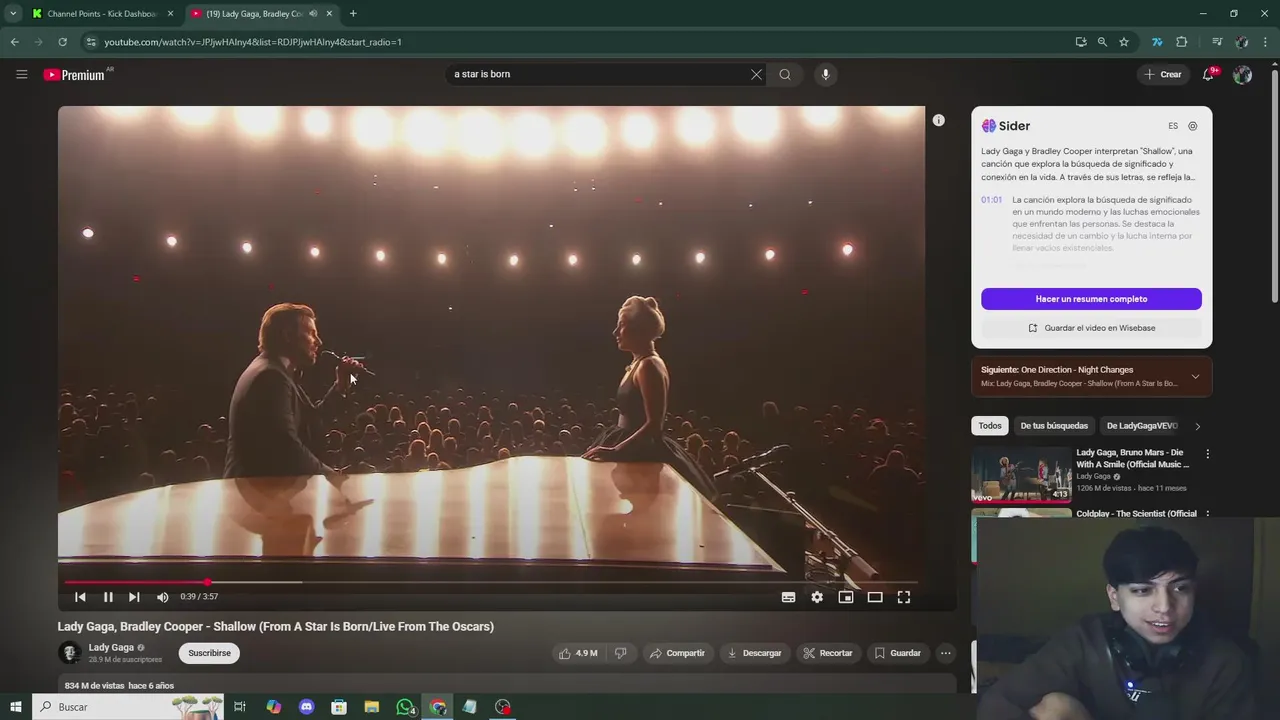Image resolution: width=1280 pixels, height=720 pixels.
Task: Open the tab search dropdown arrow
Action: pos(13,14)
